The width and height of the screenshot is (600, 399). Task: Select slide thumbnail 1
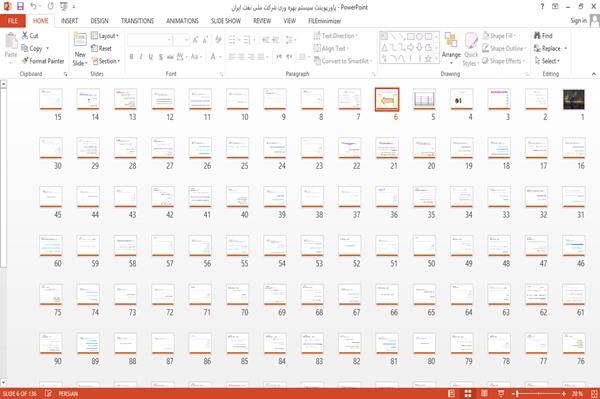[574, 99]
